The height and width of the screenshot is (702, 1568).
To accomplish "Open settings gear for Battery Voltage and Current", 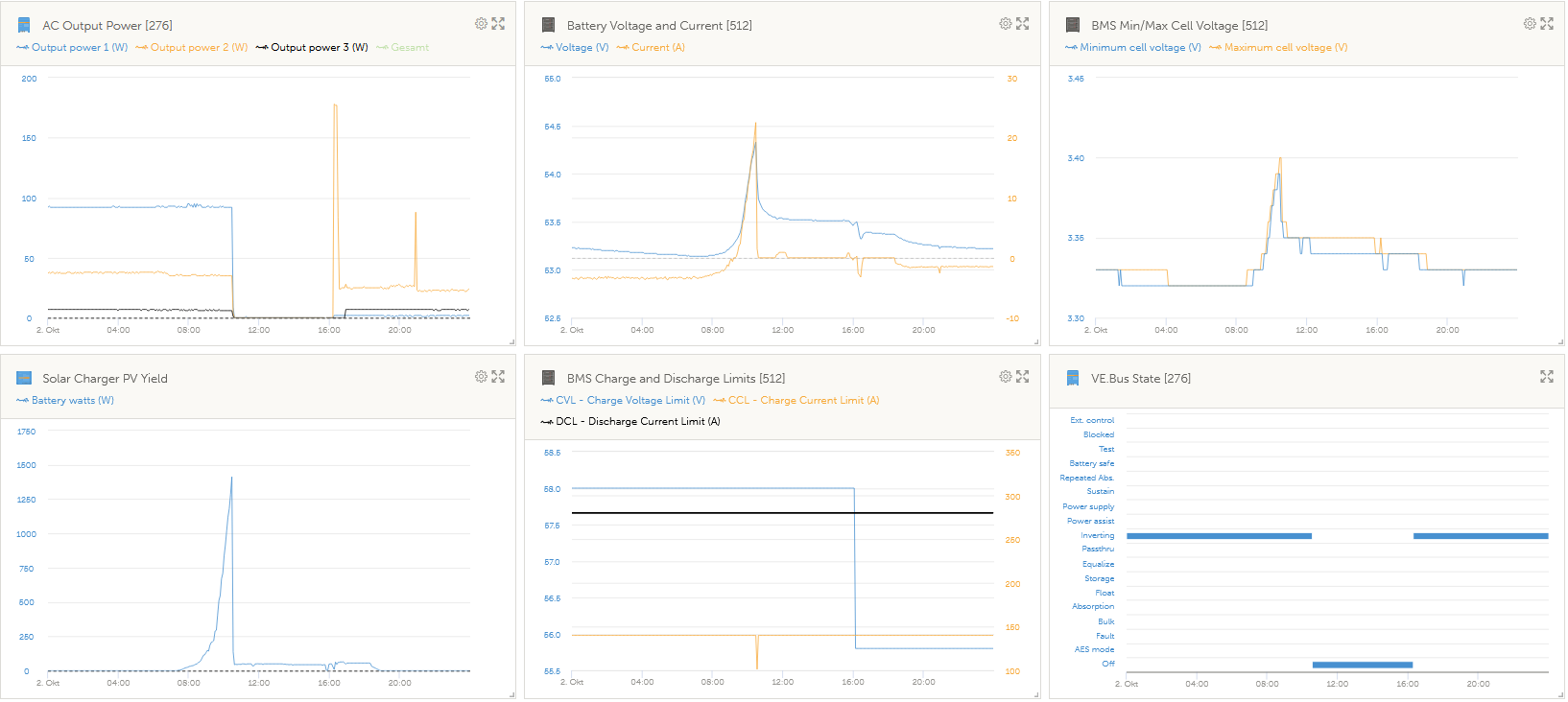I will [1005, 24].
